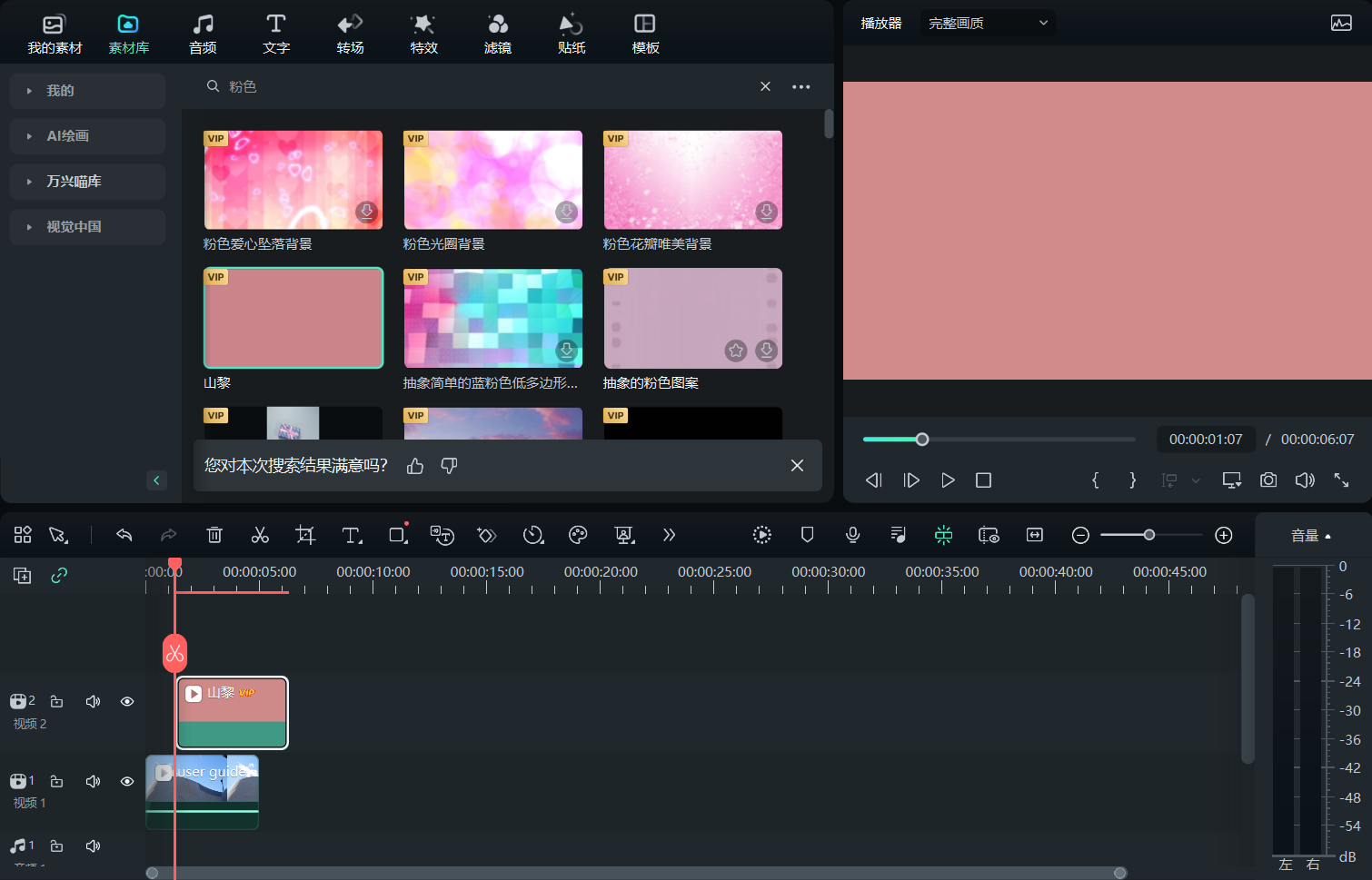The height and width of the screenshot is (880, 1372).
Task: Click the thumbs up feedback icon
Action: [415, 466]
